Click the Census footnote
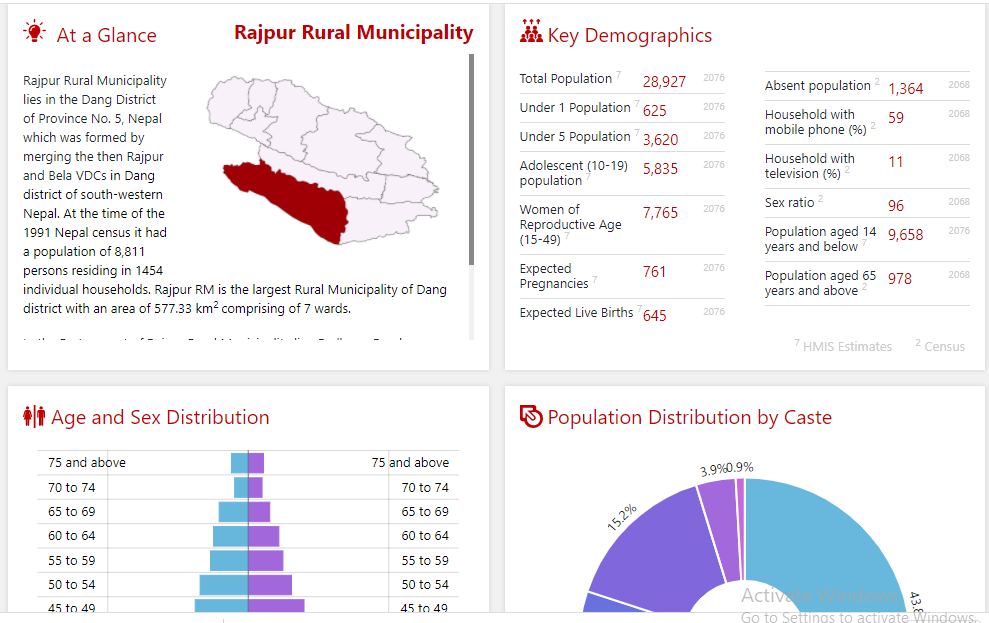Image resolution: width=989 pixels, height=623 pixels. 940,346
